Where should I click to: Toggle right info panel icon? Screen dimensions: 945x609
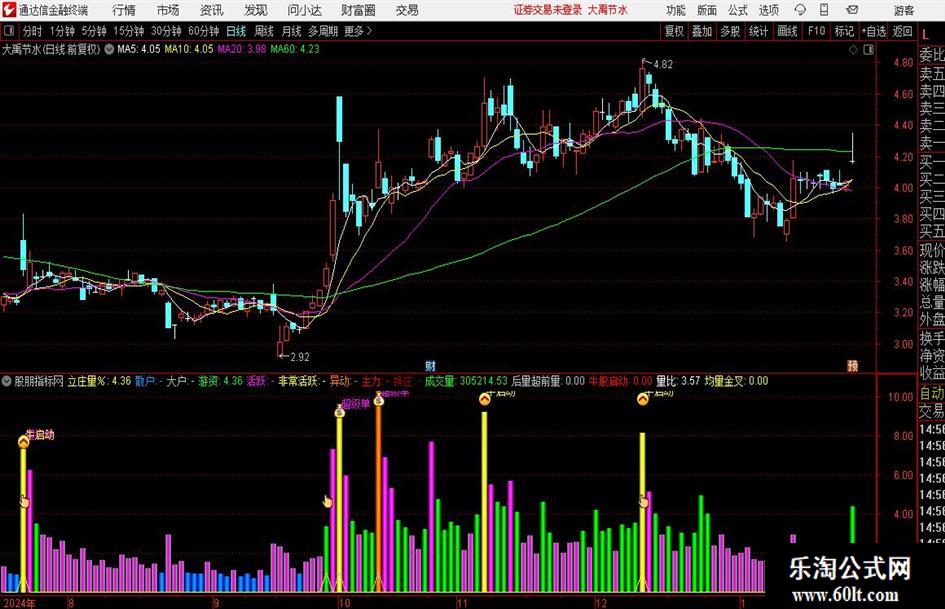[x=868, y=50]
